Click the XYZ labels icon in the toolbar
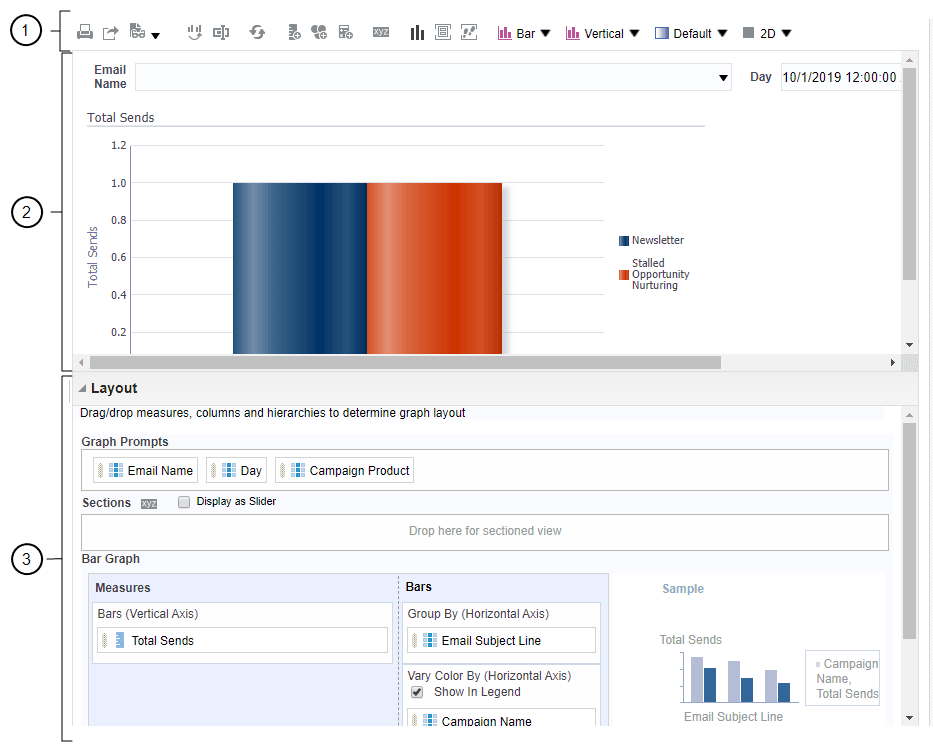This screenshot has width=933, height=753. 381,32
